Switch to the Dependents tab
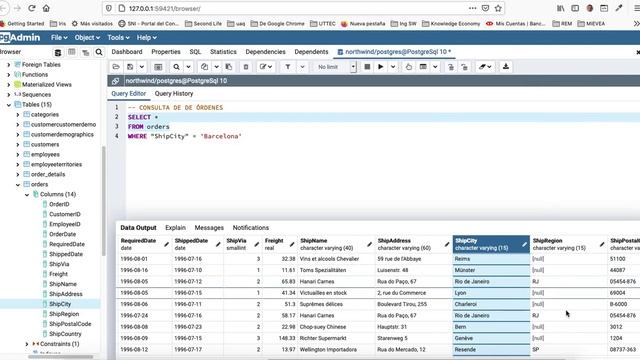Viewport: 640px width, 360px height. [311, 52]
